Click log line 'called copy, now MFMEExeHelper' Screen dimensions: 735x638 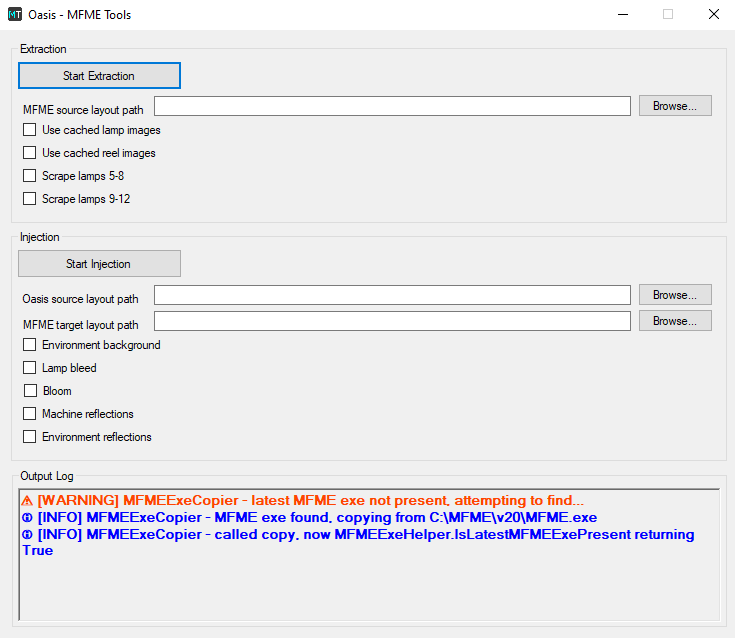[x=358, y=542]
